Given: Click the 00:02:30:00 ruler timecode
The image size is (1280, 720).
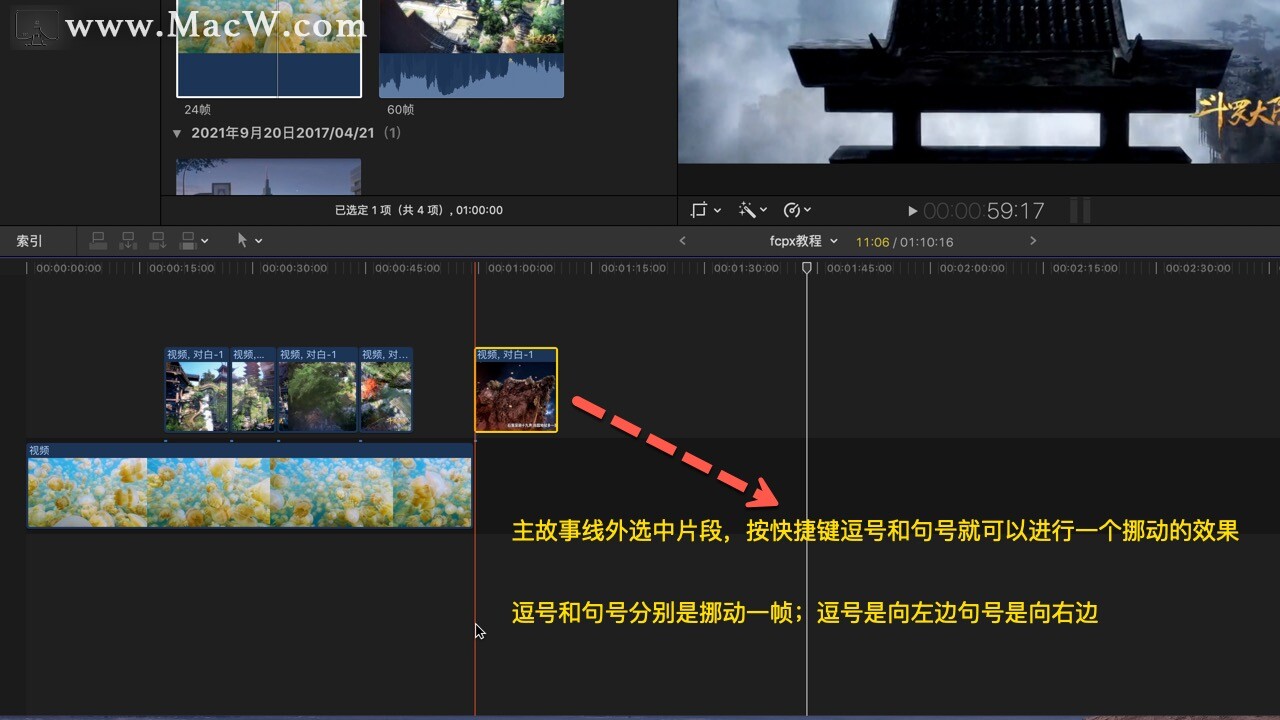Looking at the screenshot, I should point(1199,268).
